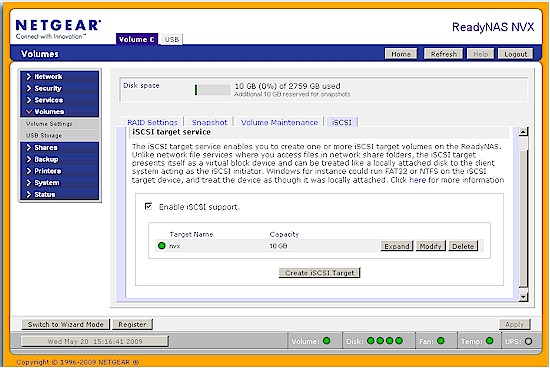Delete the nvx iSCSI target
Viewport: 550px width, 368px height.
[463, 246]
